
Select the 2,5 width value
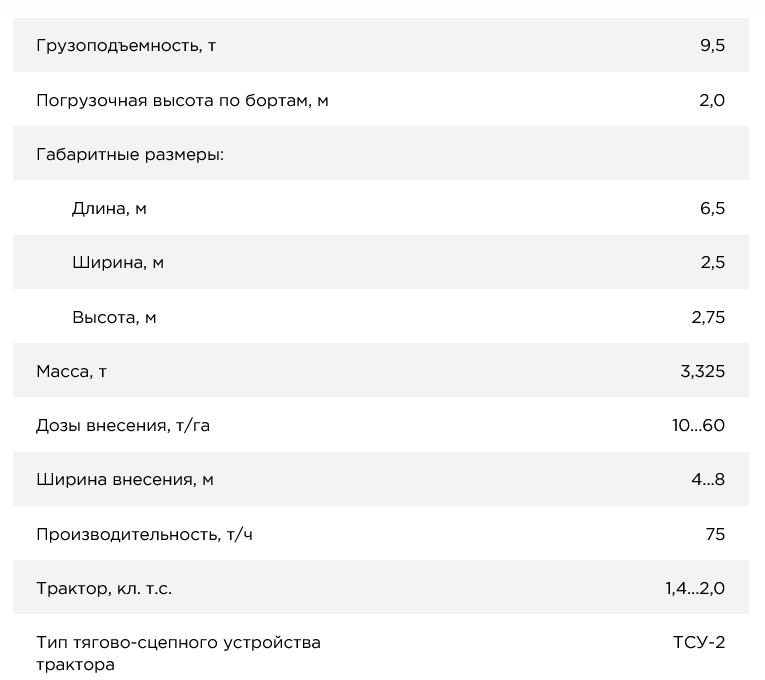point(712,263)
